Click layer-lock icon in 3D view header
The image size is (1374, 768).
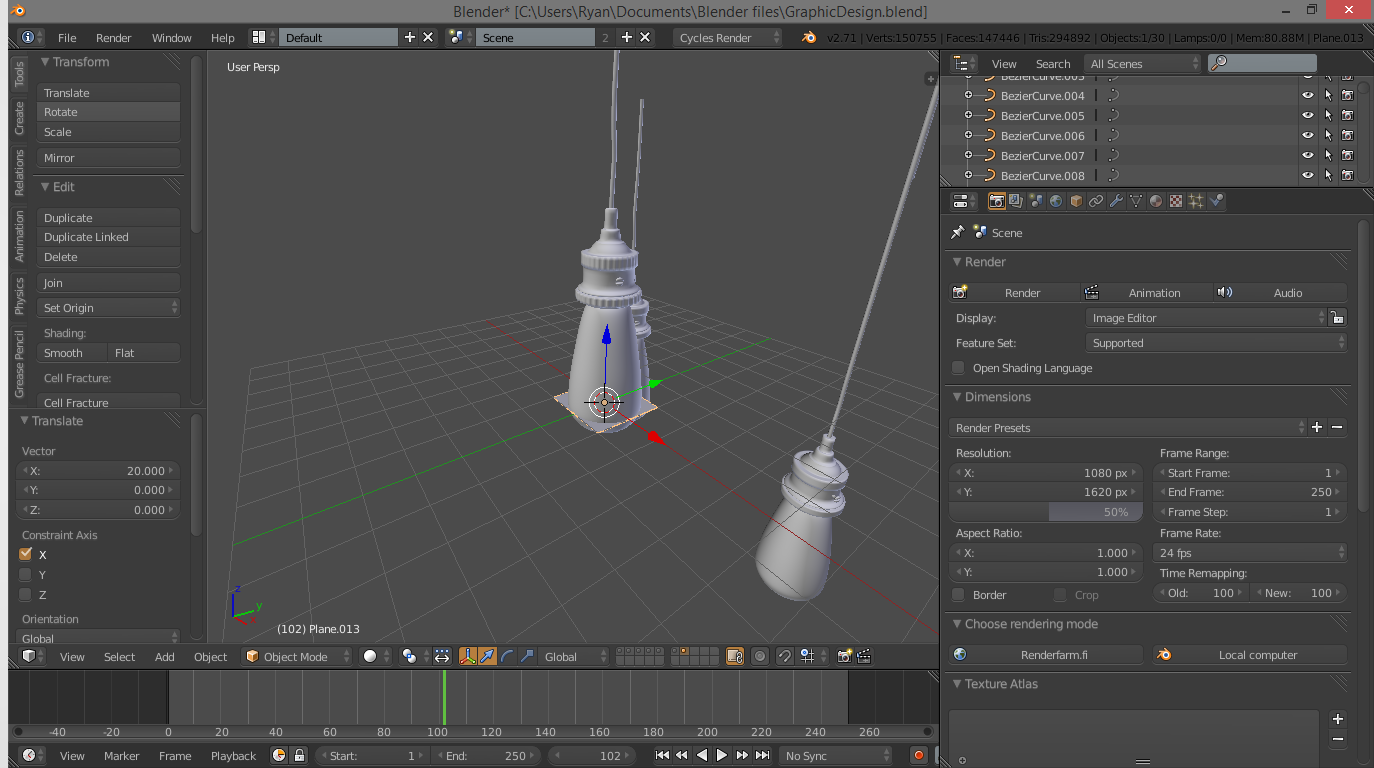coord(735,656)
